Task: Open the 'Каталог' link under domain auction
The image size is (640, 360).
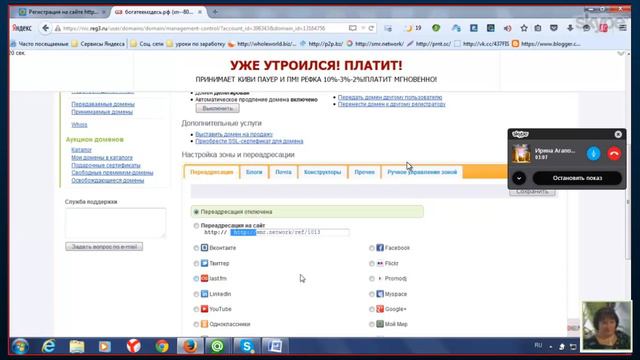Action: coord(81,150)
